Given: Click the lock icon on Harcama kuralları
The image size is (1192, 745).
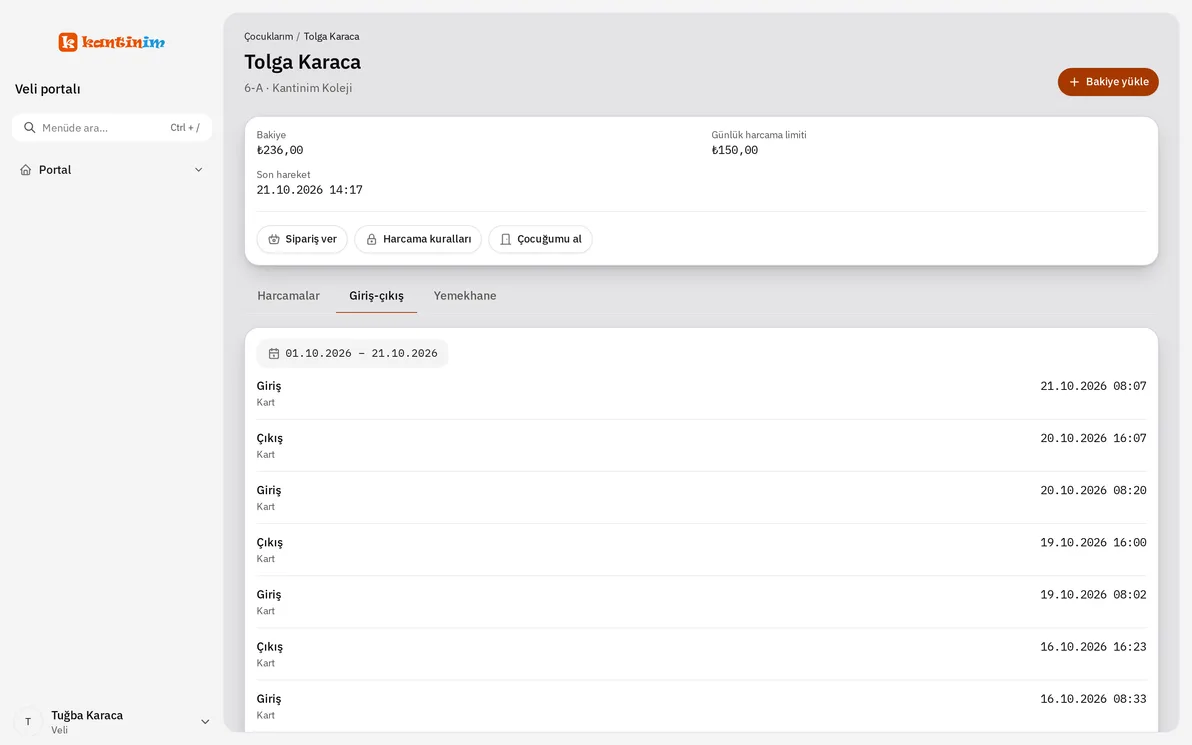Looking at the screenshot, I should pyautogui.click(x=372, y=239).
